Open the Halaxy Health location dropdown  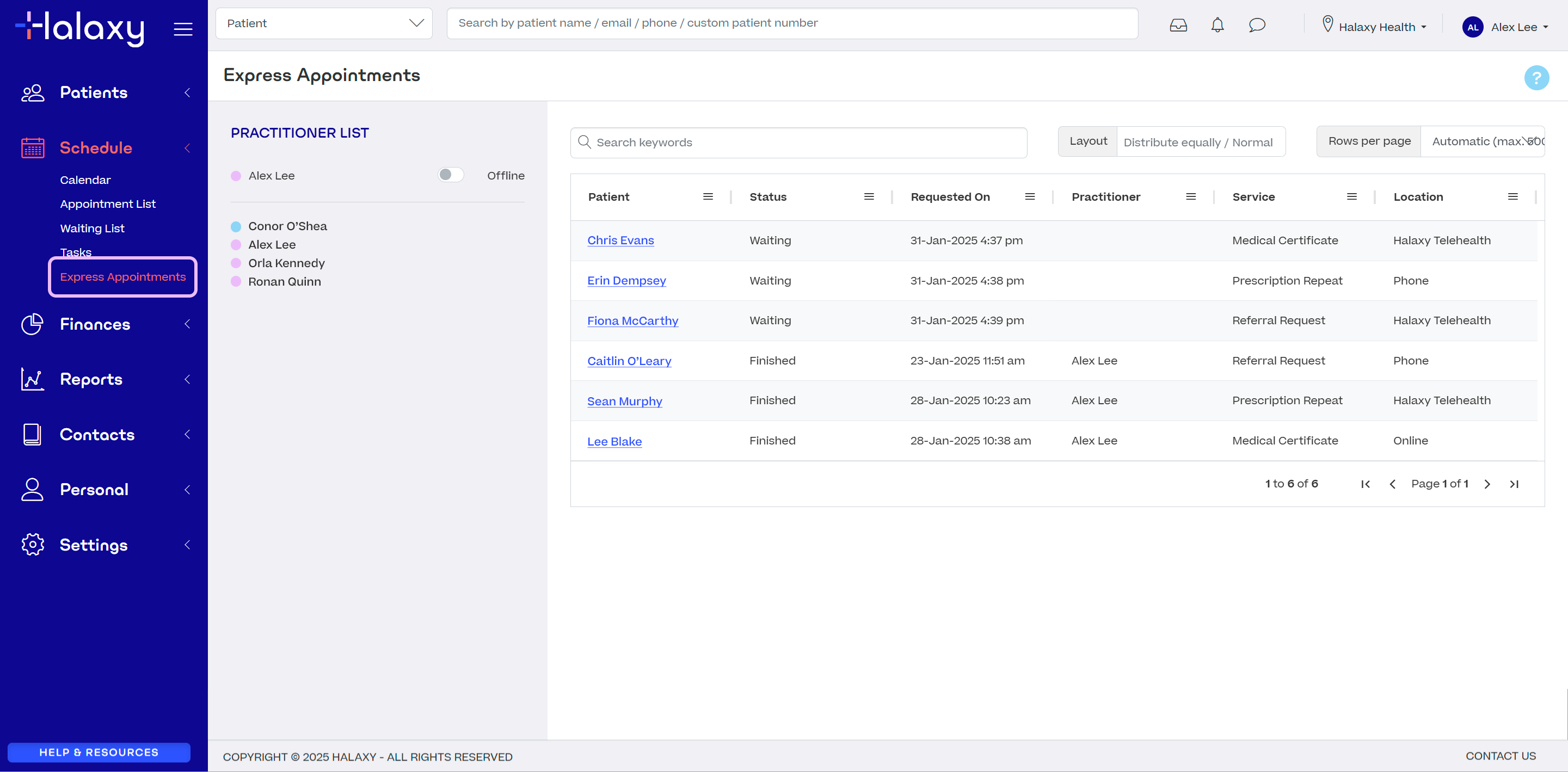click(1375, 27)
